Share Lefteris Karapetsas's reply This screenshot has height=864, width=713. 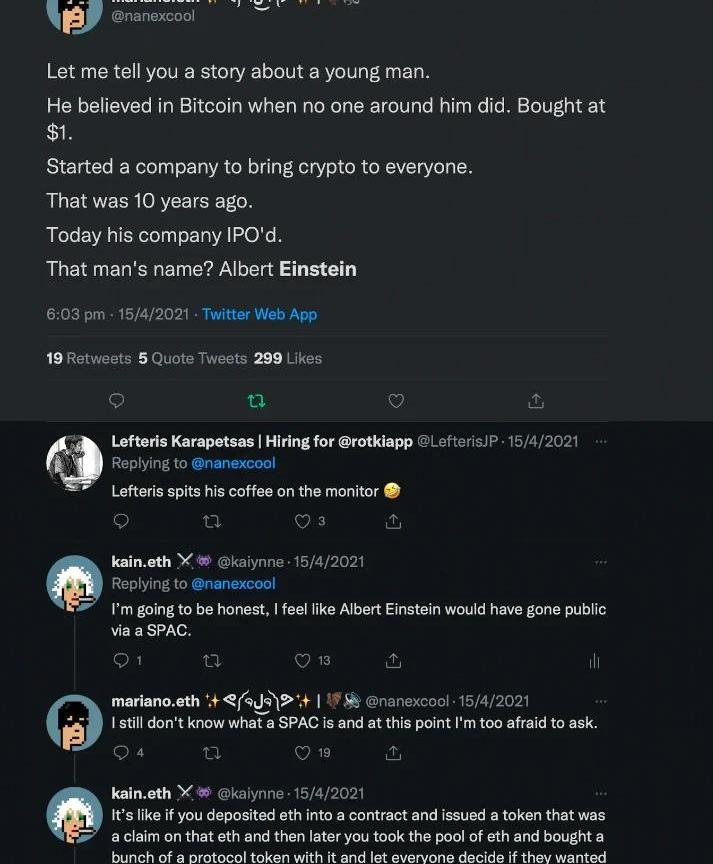[394, 521]
